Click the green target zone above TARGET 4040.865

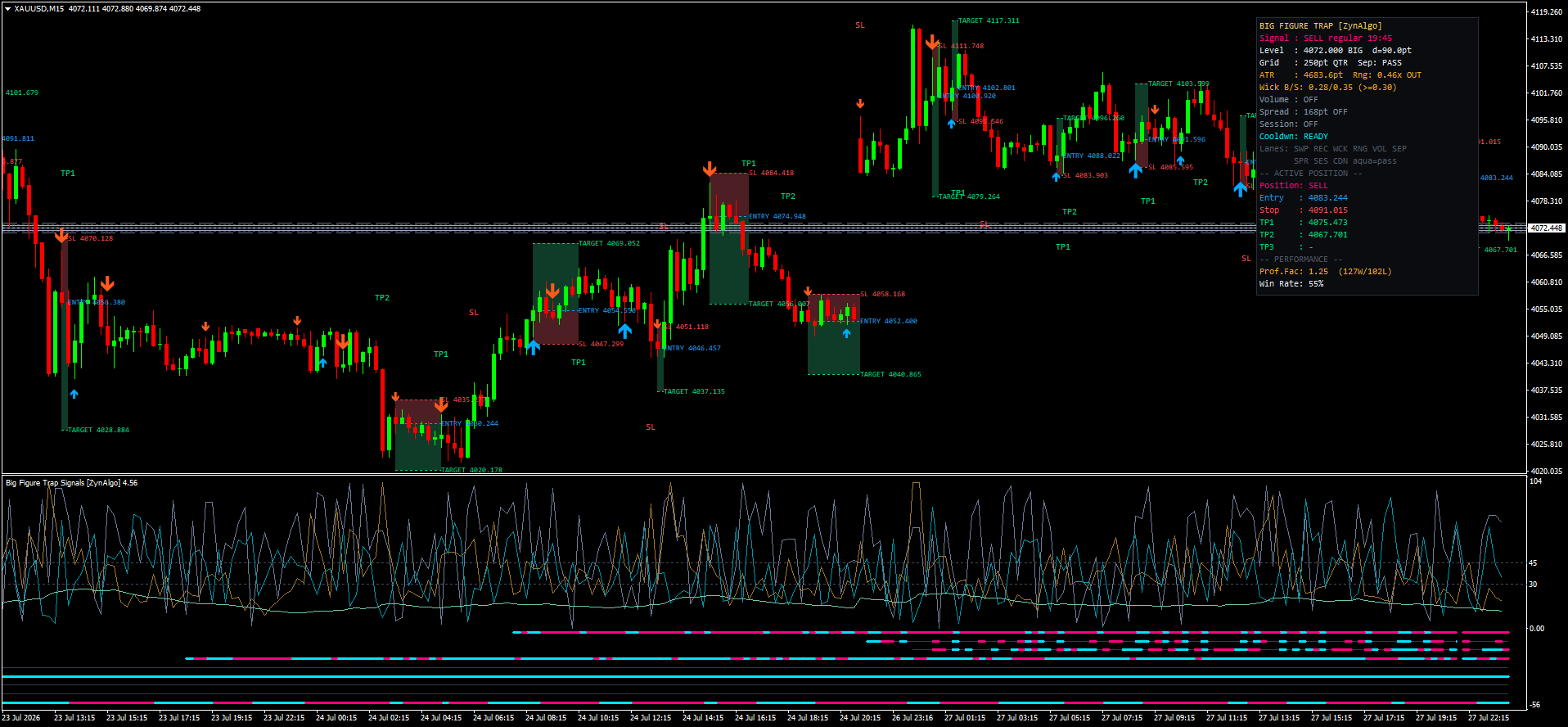tap(834, 348)
